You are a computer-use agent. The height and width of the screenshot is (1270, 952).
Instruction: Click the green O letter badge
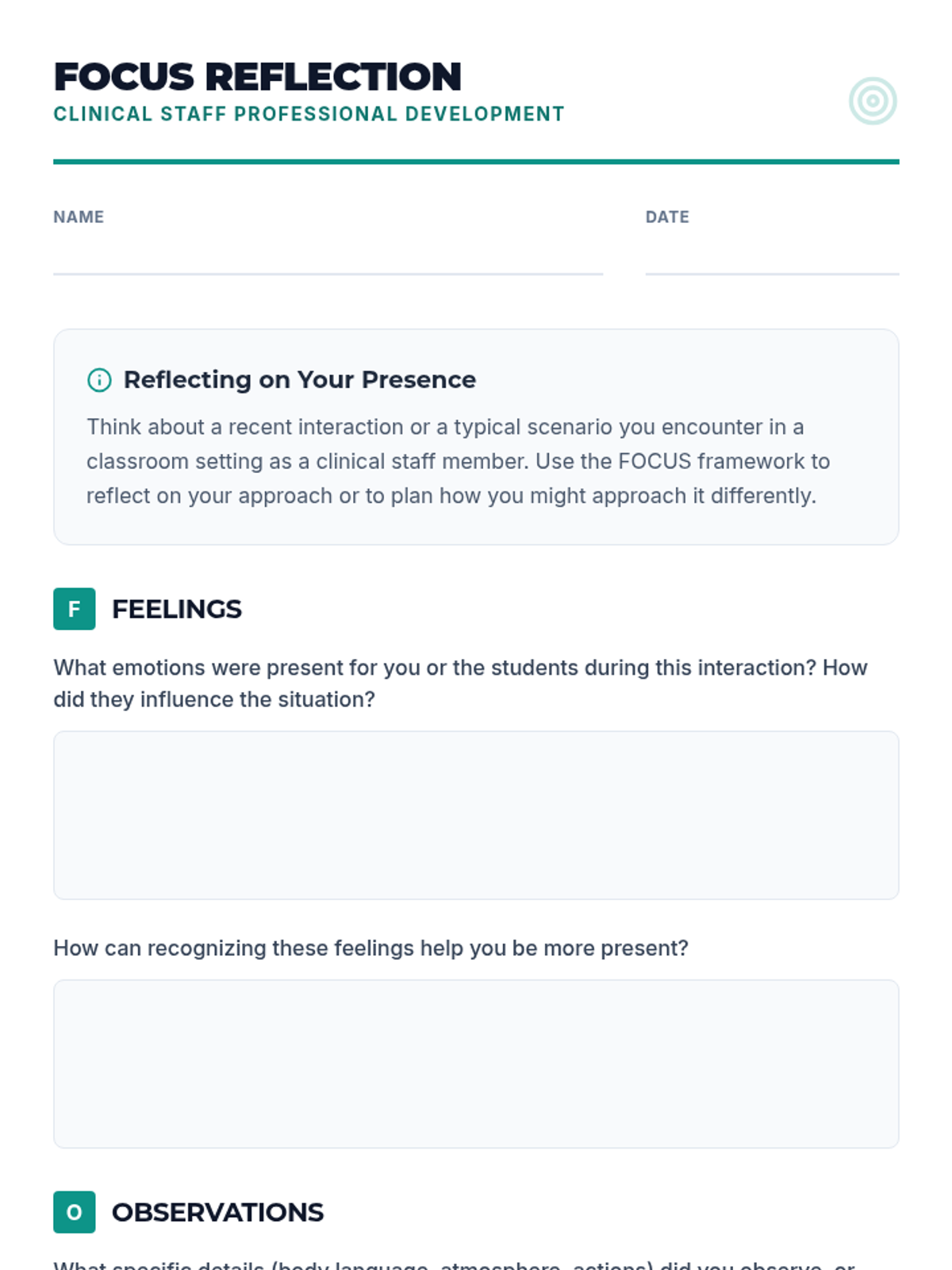[x=75, y=1212]
